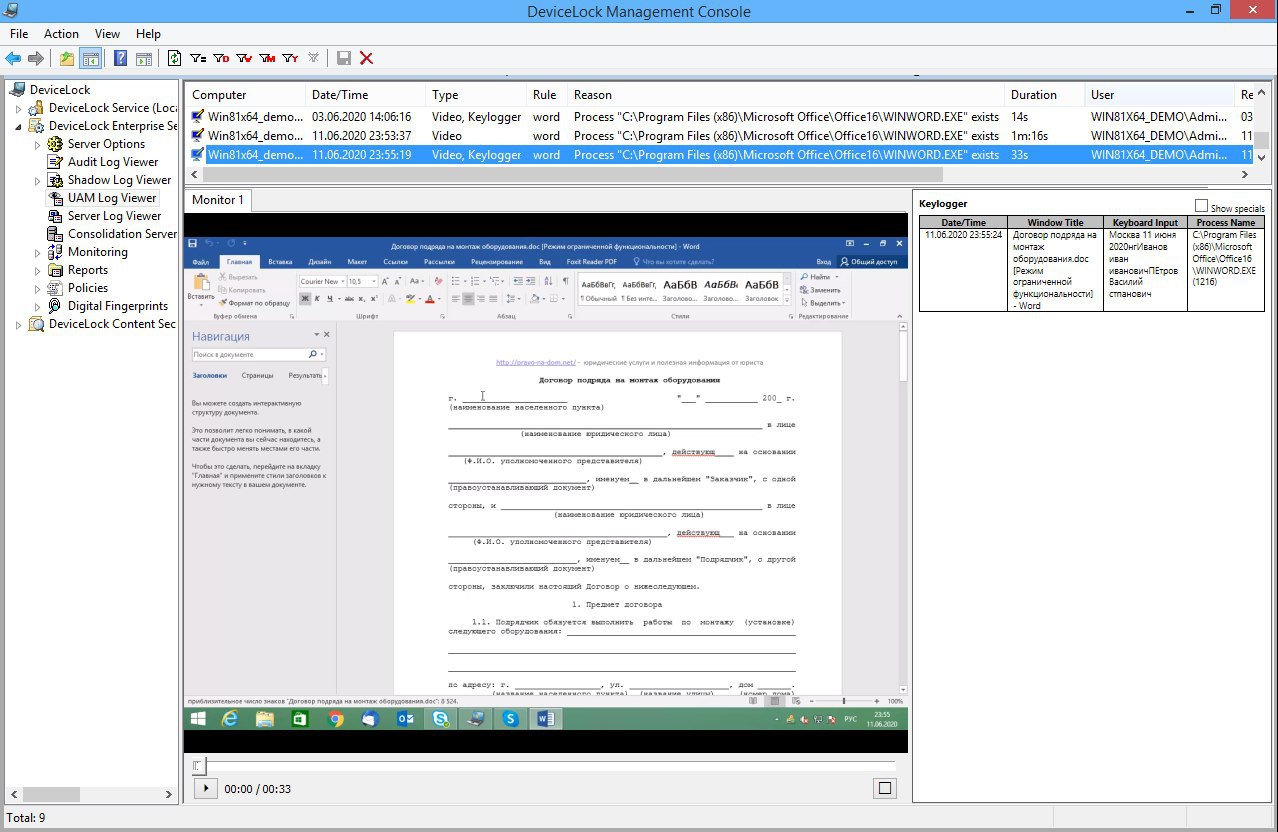Select the Shadow Log Viewer tree icon
1278x832 pixels.
point(56,180)
